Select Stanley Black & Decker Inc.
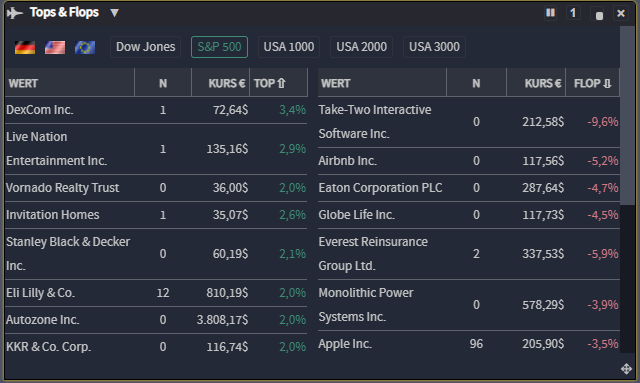 [156, 254]
